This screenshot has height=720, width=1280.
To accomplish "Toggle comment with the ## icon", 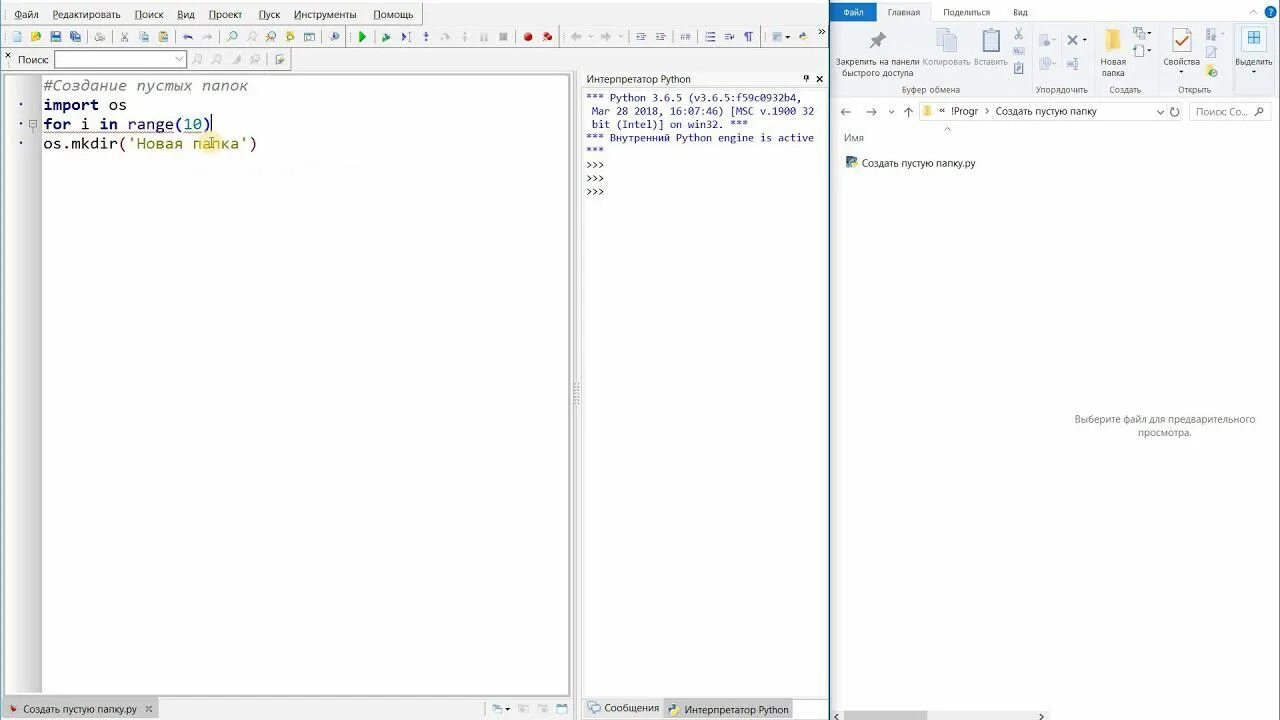I will pyautogui.click(x=685, y=37).
